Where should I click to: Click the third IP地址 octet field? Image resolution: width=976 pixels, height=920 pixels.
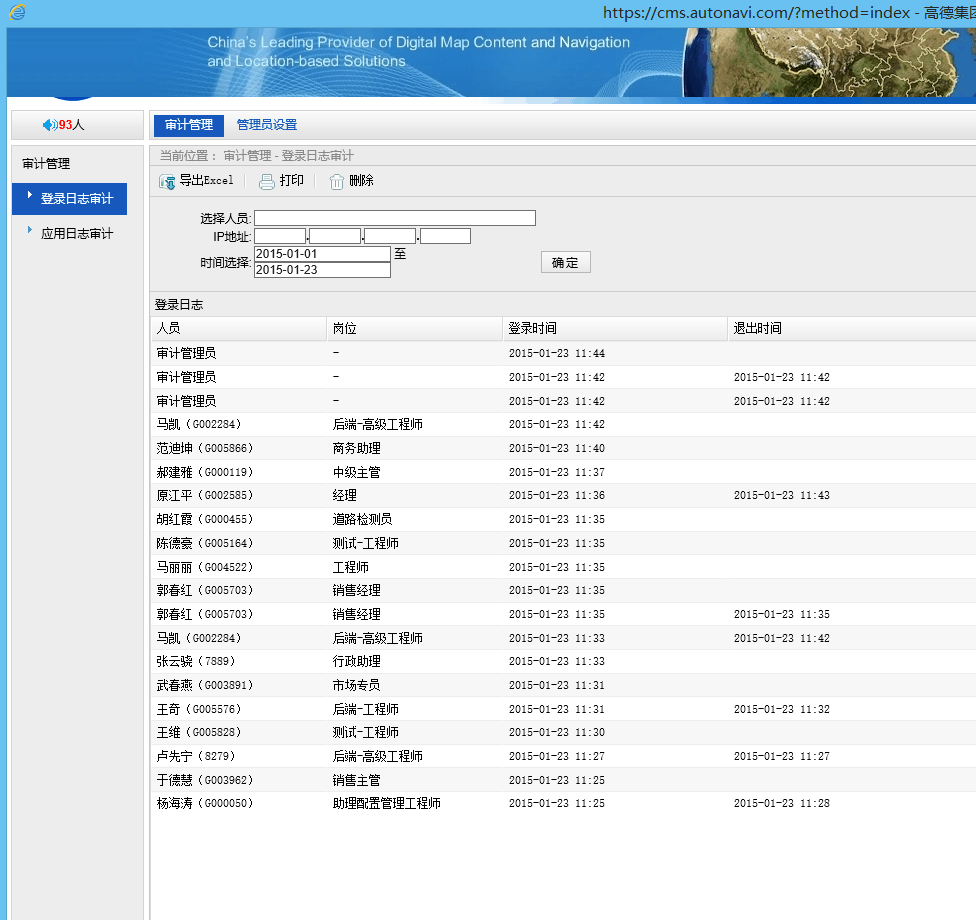(x=390, y=236)
